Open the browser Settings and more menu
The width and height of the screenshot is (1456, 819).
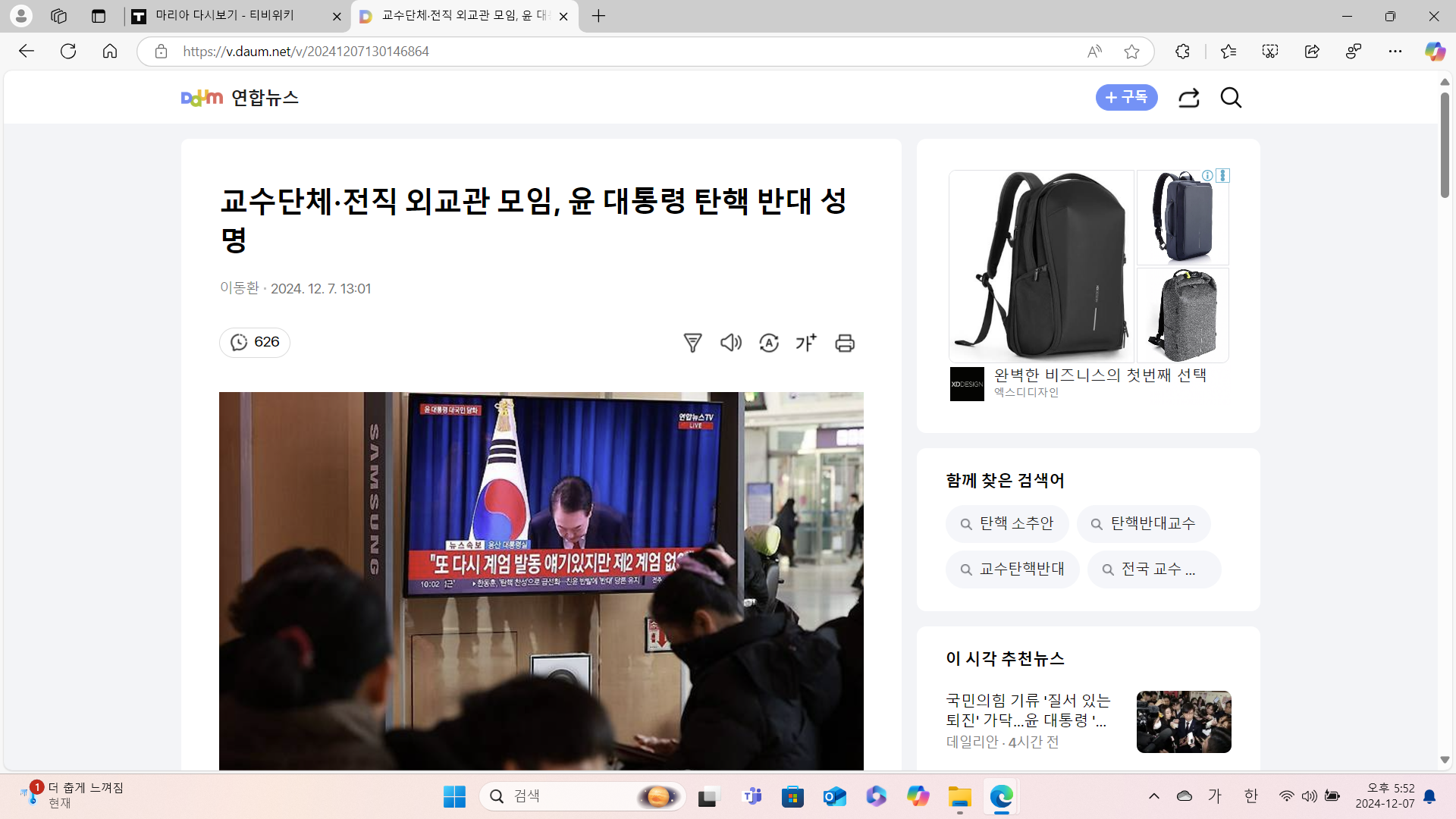(x=1395, y=52)
